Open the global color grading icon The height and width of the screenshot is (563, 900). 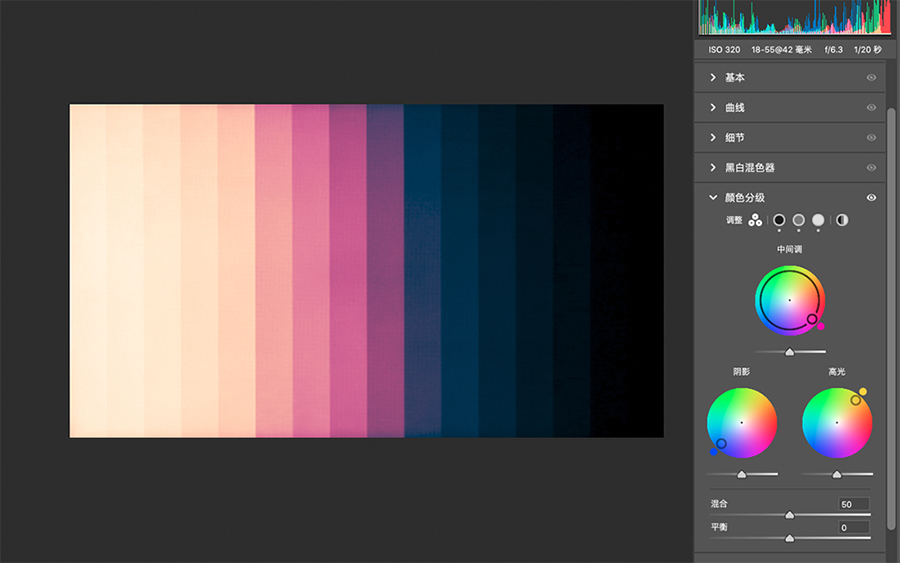[842, 220]
